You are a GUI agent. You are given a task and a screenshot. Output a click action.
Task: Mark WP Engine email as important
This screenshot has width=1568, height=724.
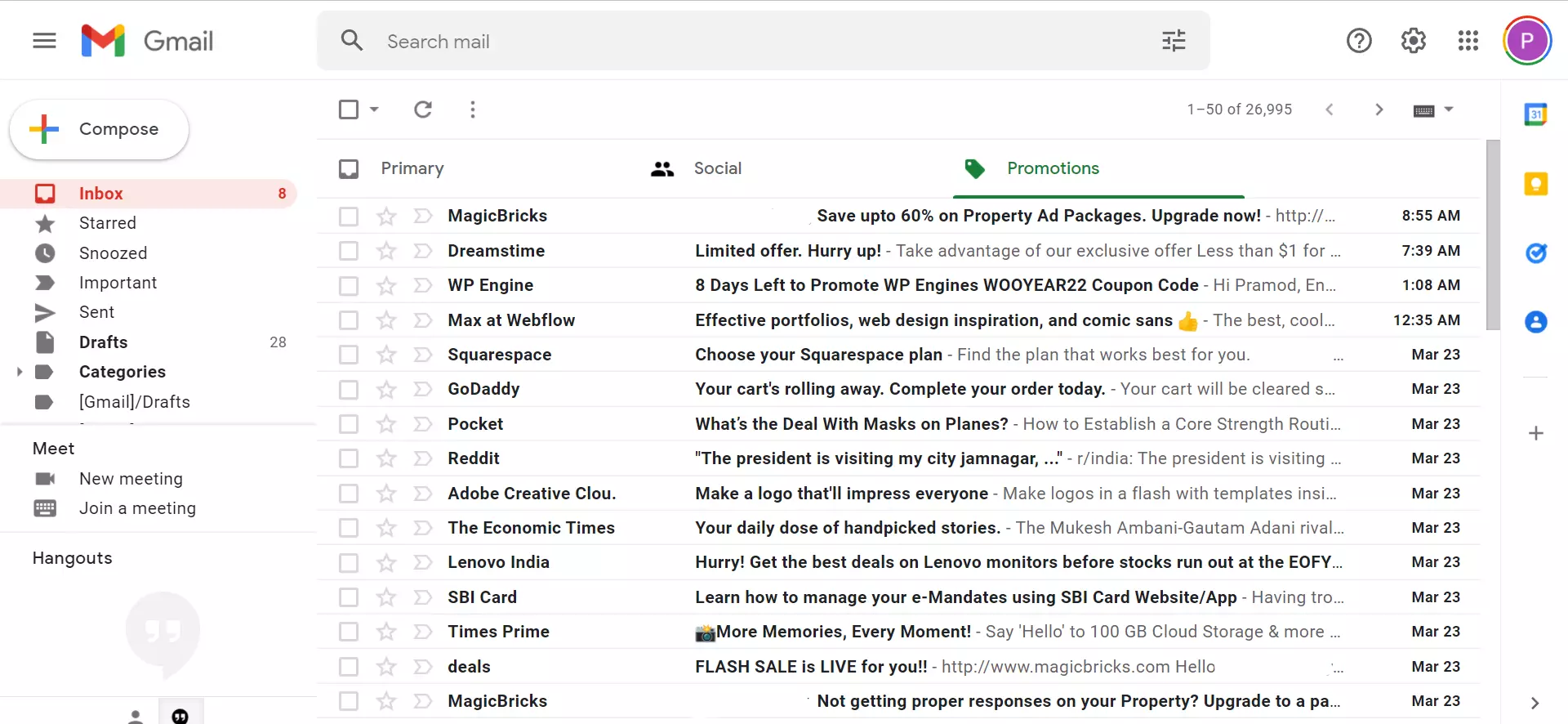423,286
